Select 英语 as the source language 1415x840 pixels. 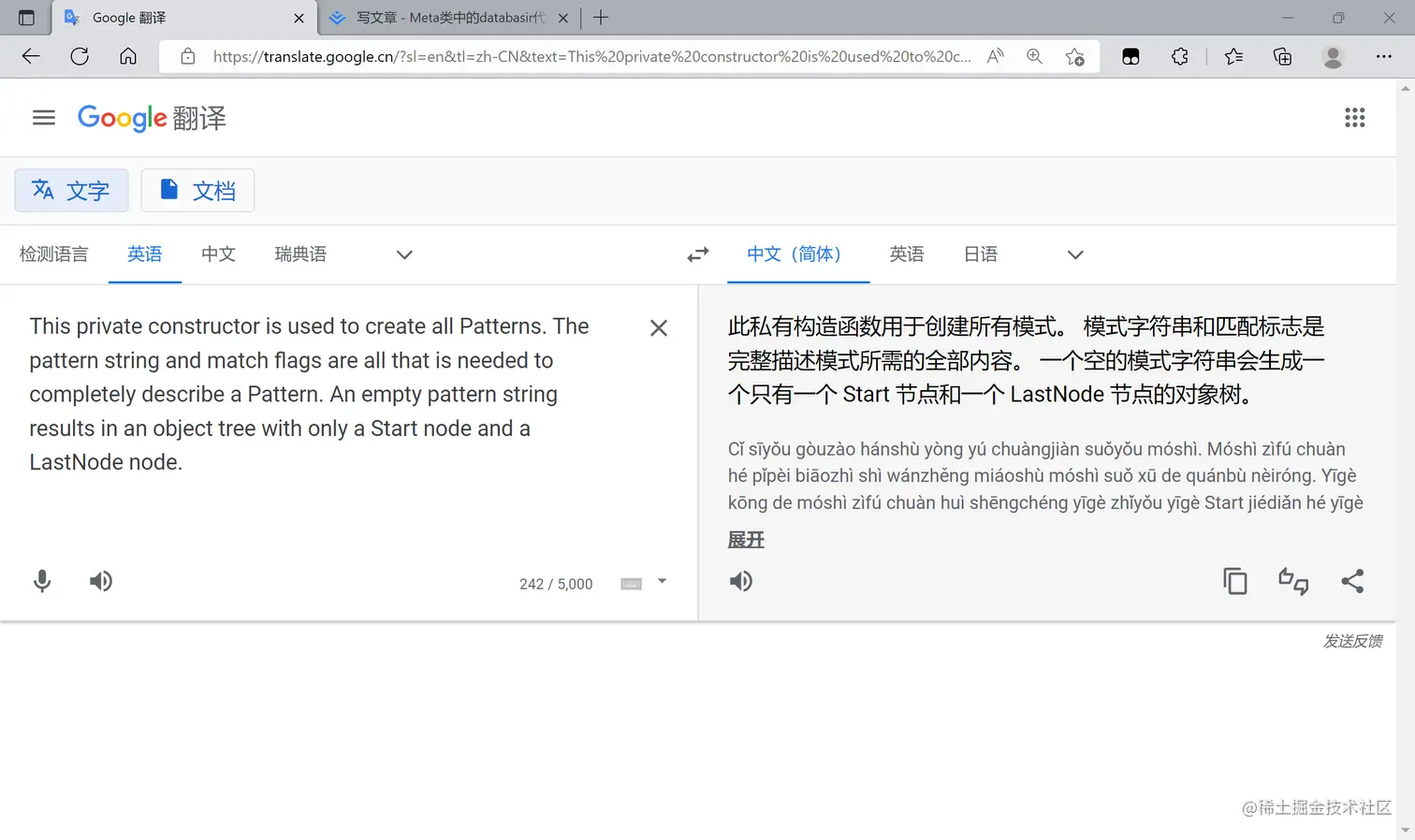point(145,254)
